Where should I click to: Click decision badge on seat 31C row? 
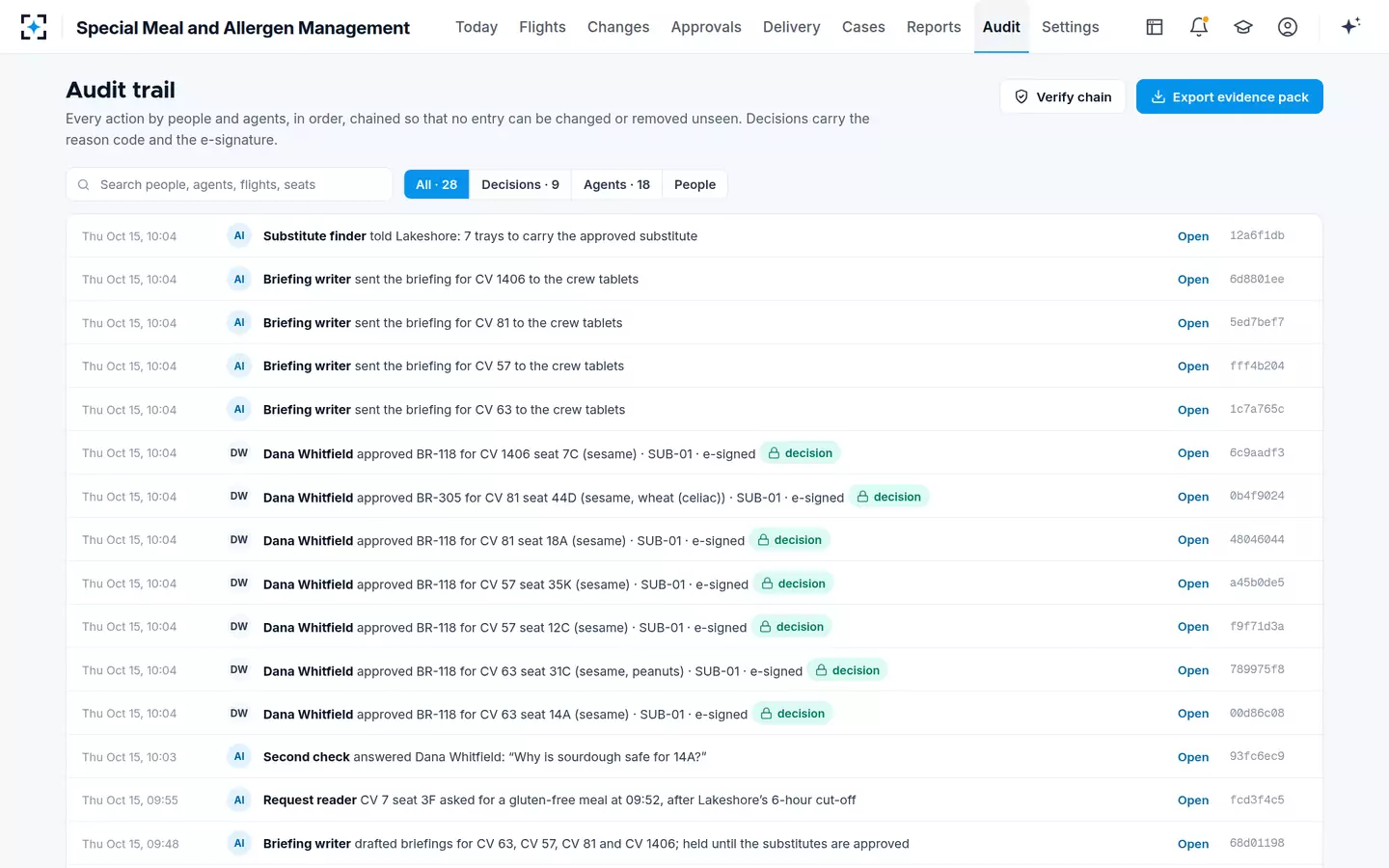click(847, 670)
